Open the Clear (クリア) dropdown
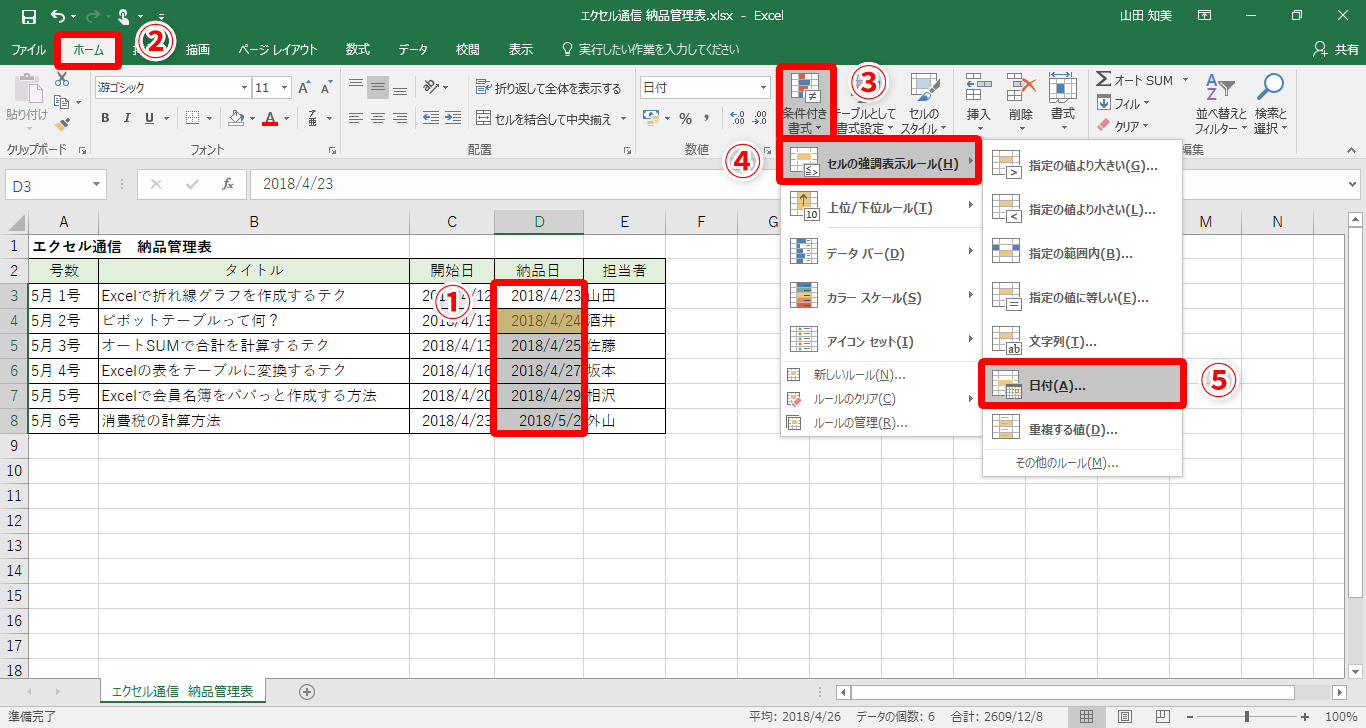1366x728 pixels. pos(1123,126)
